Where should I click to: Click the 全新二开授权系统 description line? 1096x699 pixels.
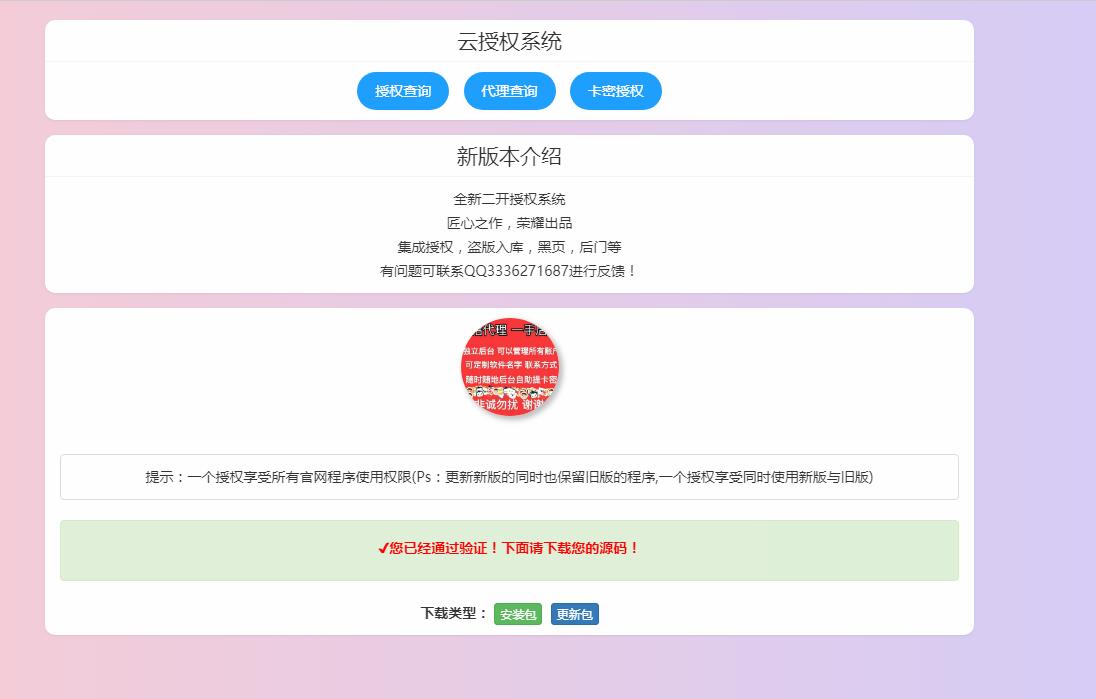tap(507, 199)
